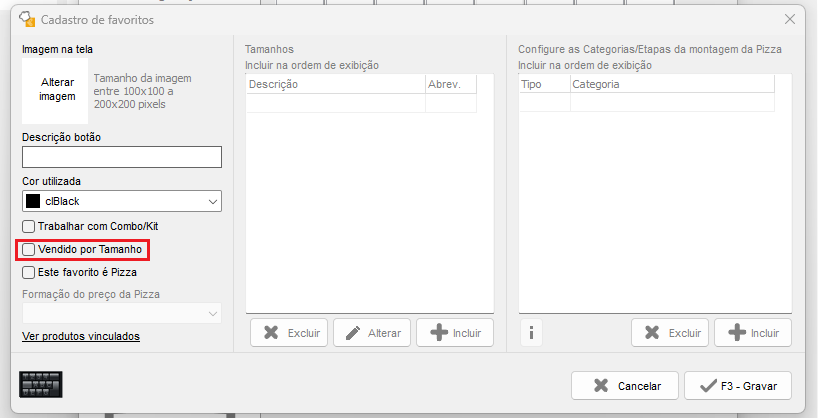The image size is (818, 418).
Task: Click Incluir under the Tamanhos list
Action: coord(455,333)
